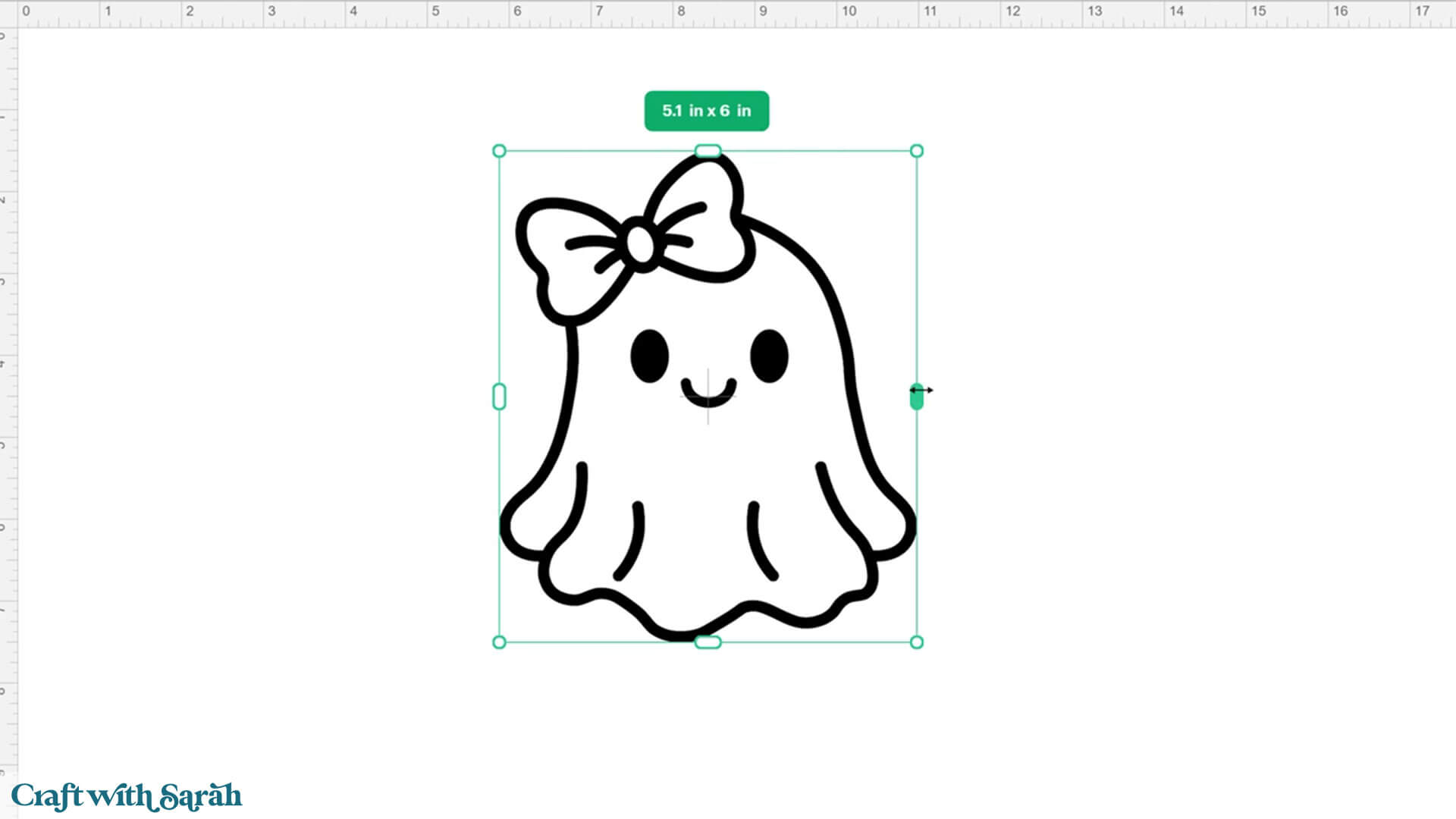Click the 10 mark on the horizontal ruler
1456x819 pixels.
849,11
